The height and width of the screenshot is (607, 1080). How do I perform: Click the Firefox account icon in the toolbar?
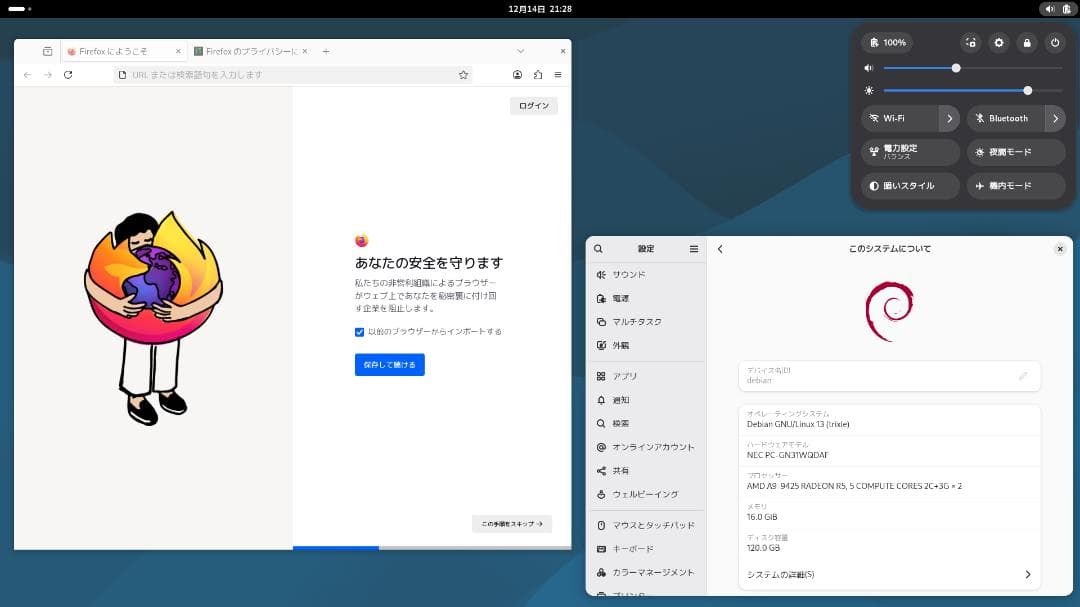tap(517, 74)
